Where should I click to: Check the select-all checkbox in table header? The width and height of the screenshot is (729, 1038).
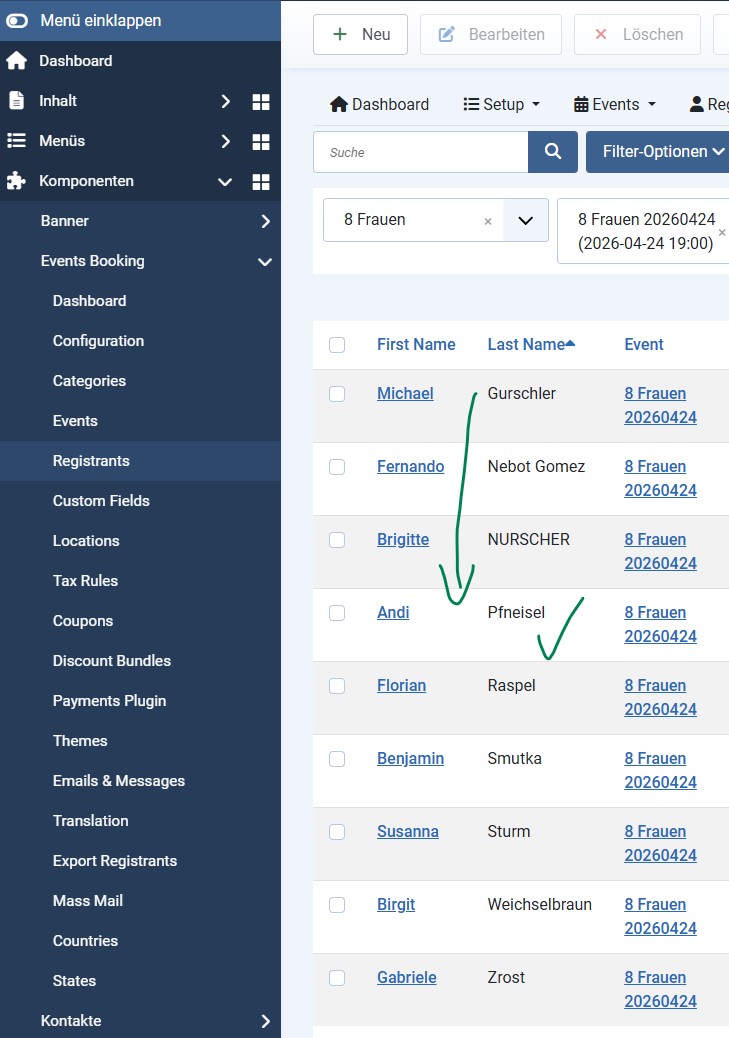(x=337, y=345)
